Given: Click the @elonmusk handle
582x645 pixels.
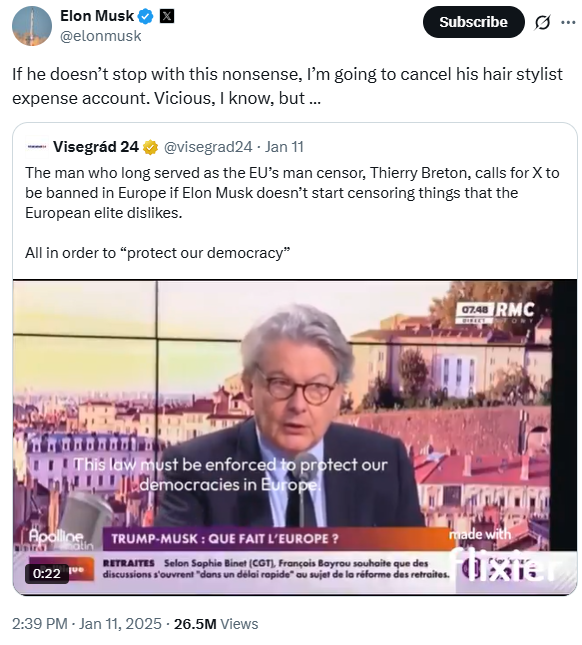Looking at the screenshot, I should 101,36.
